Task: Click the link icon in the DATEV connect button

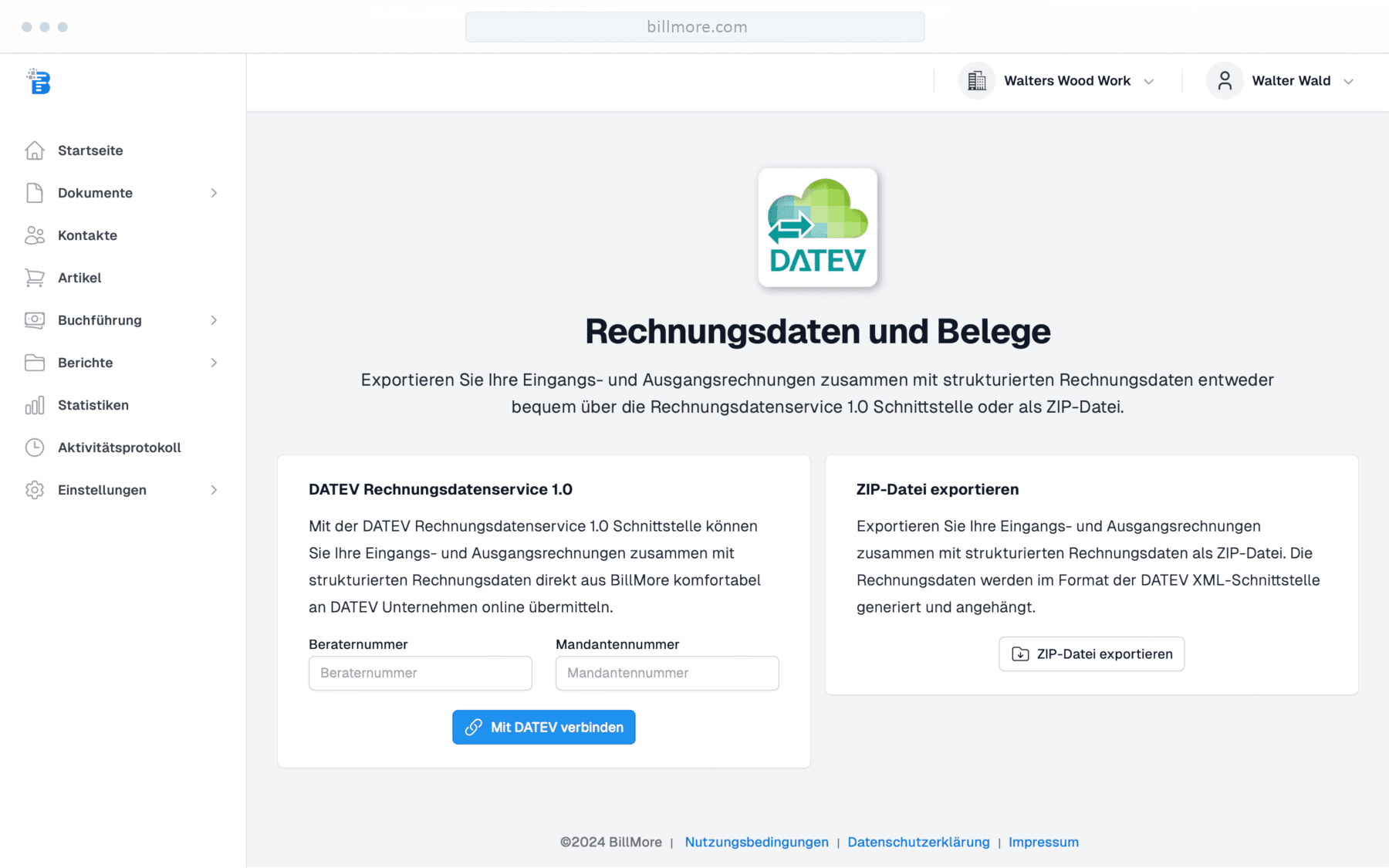Action: coord(474,728)
